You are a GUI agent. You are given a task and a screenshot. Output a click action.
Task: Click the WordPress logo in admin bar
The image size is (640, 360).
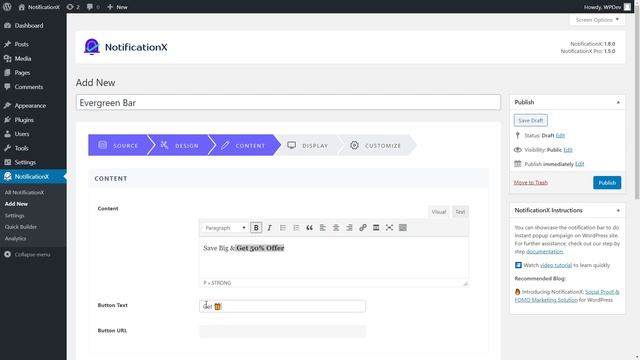(7, 7)
